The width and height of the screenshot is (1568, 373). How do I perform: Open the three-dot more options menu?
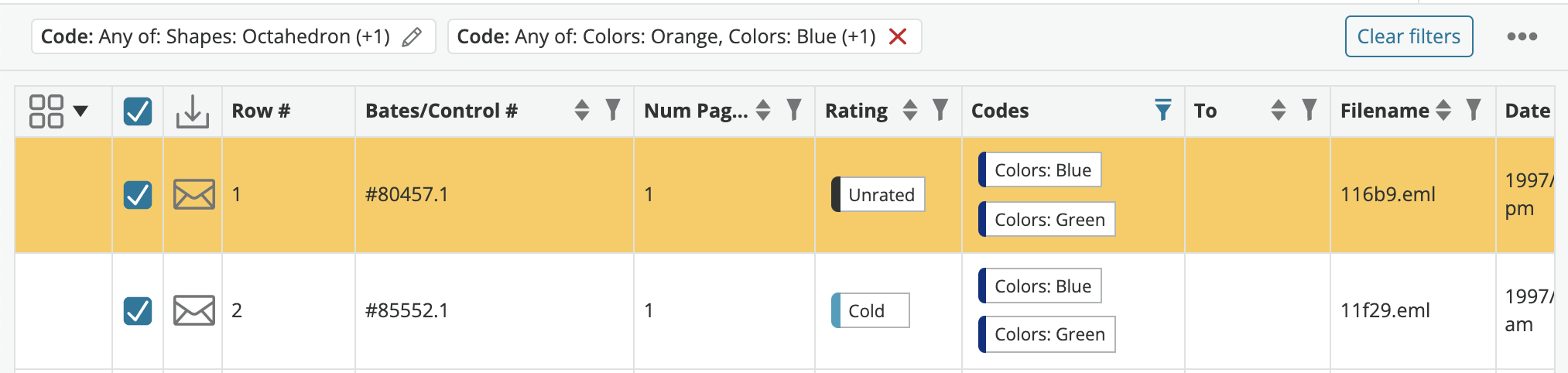(x=1522, y=36)
